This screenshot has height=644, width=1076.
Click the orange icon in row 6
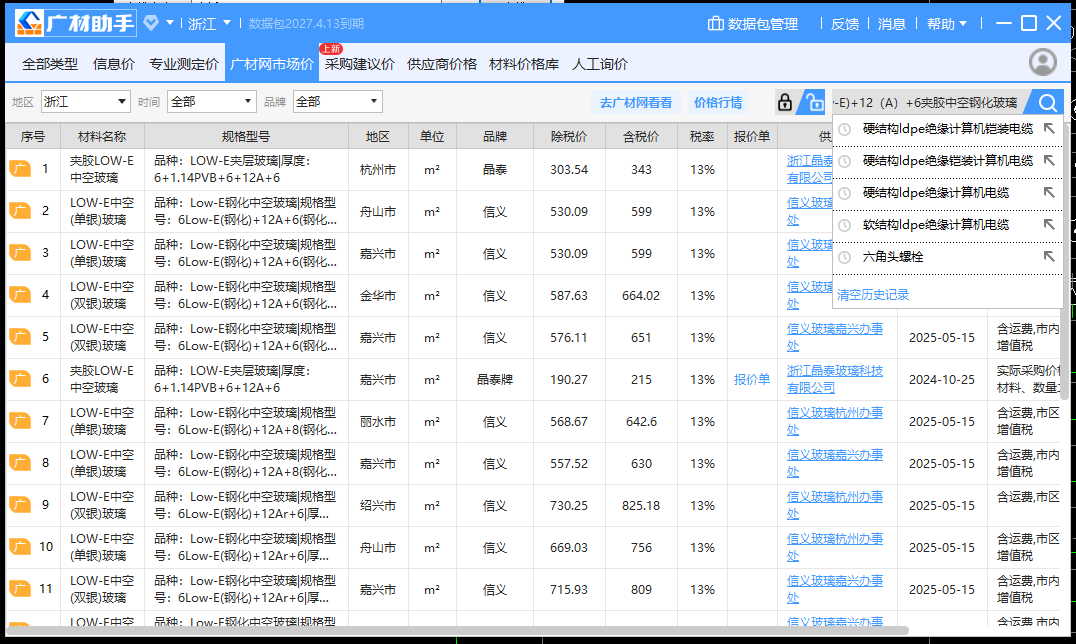coord(21,379)
